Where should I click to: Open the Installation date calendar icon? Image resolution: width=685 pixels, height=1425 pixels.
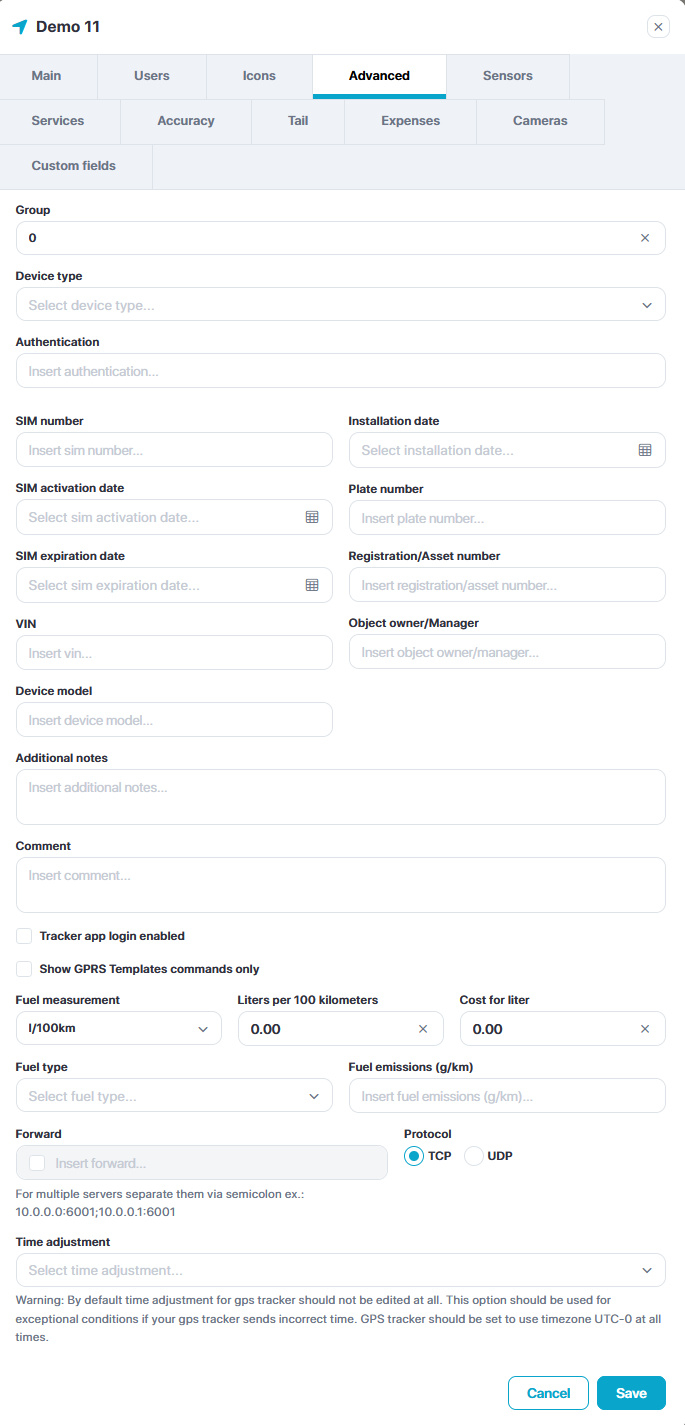645,450
